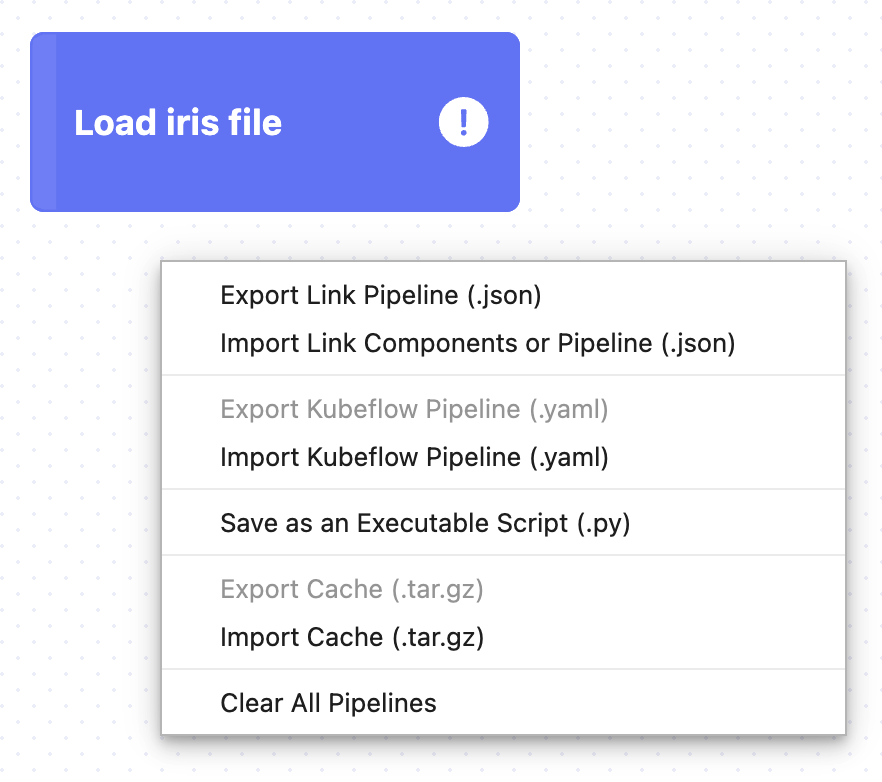The width and height of the screenshot is (882, 782).
Task: Choose Import Cache (.tar.gz)
Action: click(x=352, y=638)
